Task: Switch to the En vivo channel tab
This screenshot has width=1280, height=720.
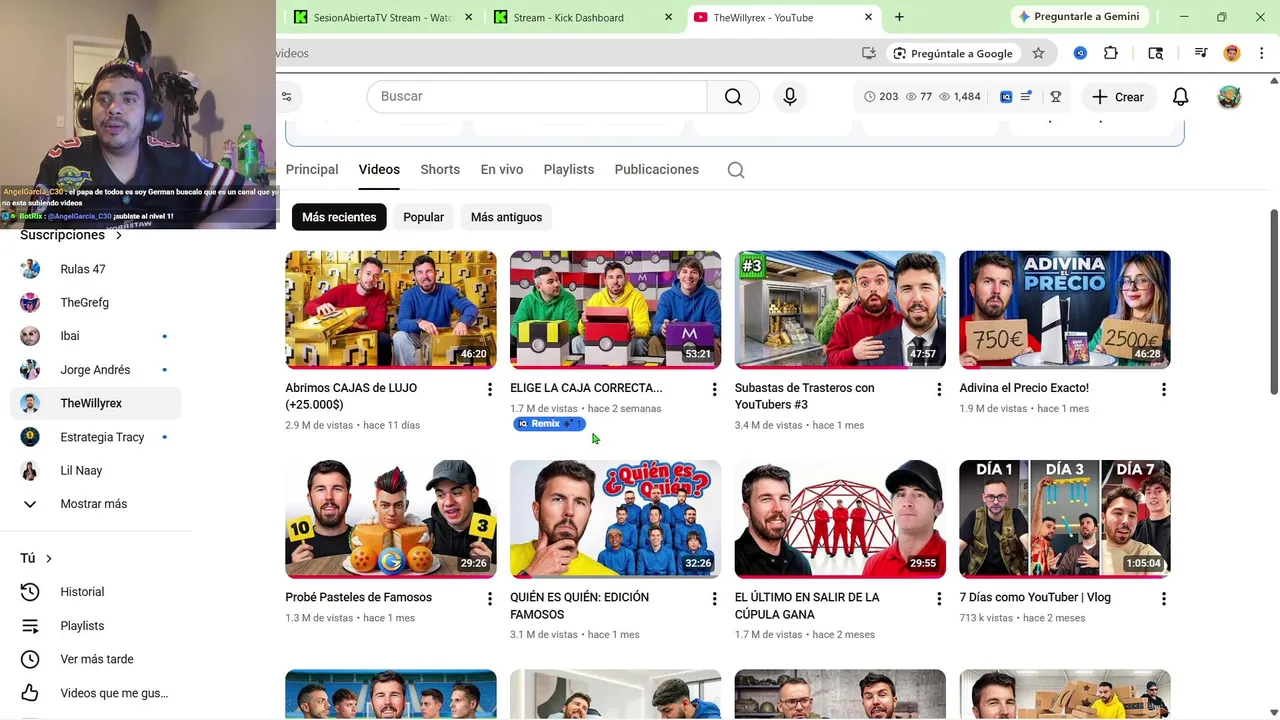Action: point(502,170)
